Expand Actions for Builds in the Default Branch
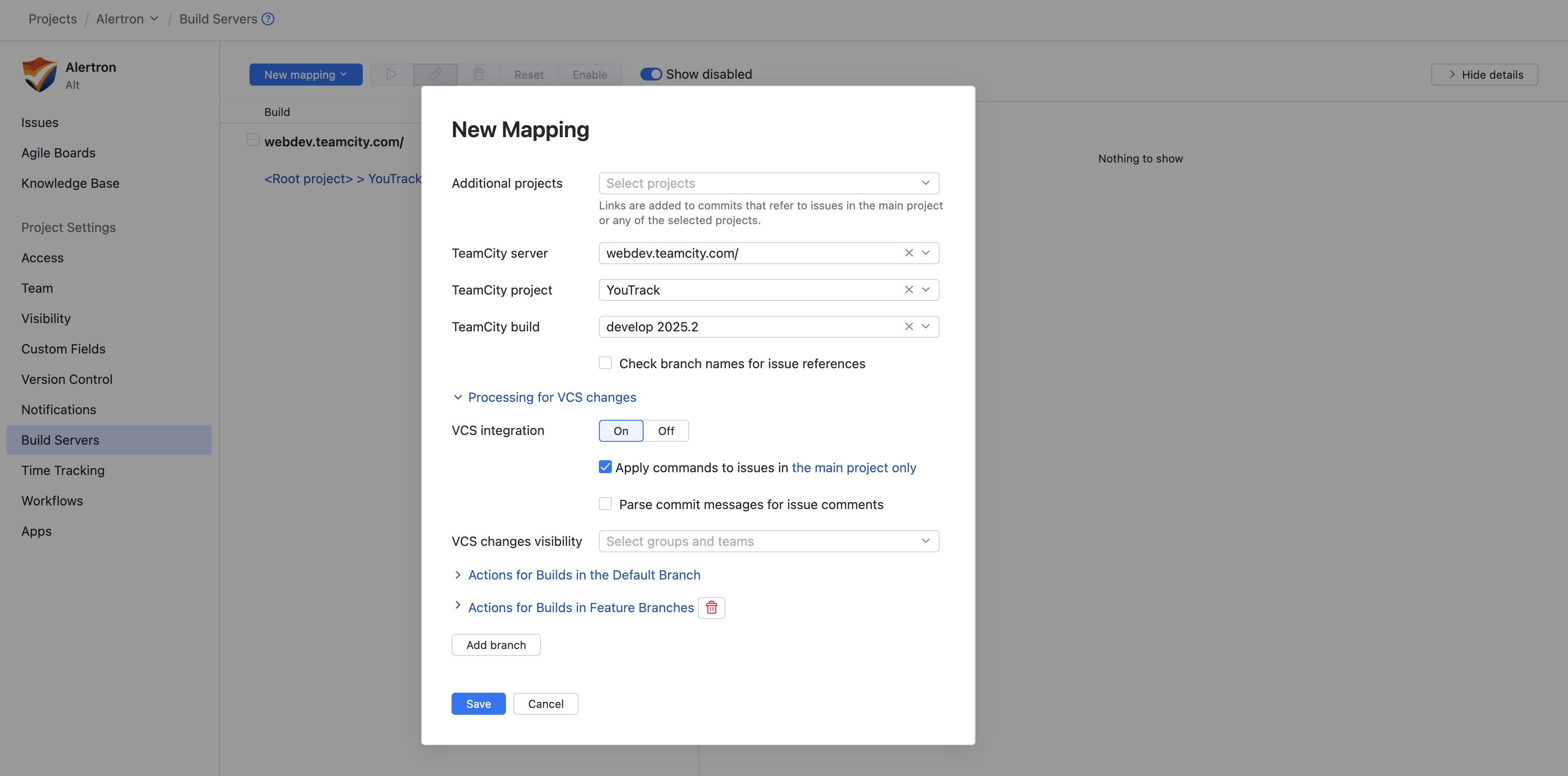 tap(583, 574)
